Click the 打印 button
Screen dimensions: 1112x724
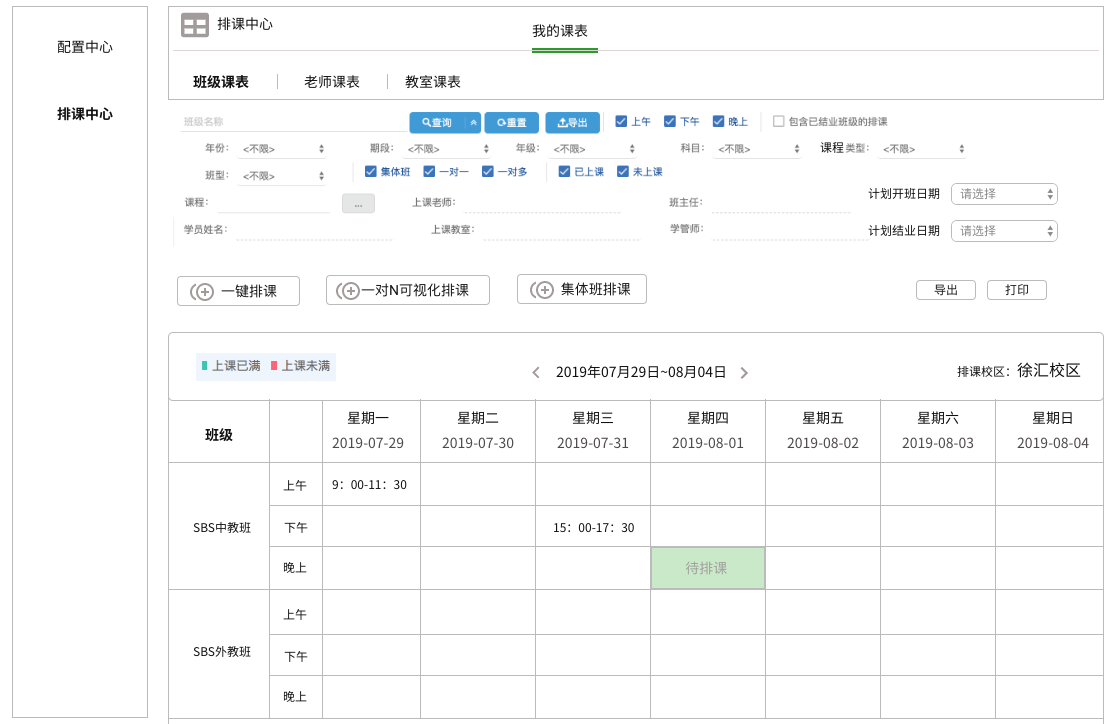(x=1017, y=290)
